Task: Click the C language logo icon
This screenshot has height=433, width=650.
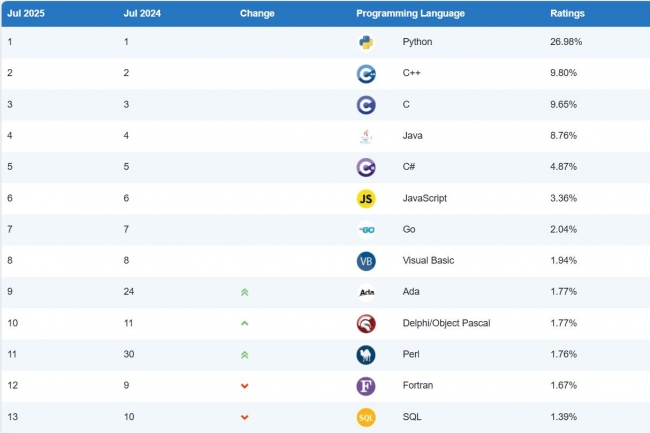Action: pos(366,105)
